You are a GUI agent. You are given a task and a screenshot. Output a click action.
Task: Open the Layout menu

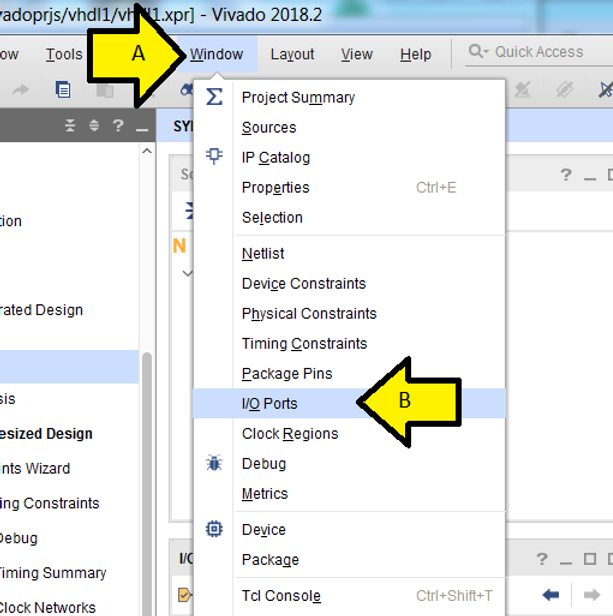pos(292,54)
